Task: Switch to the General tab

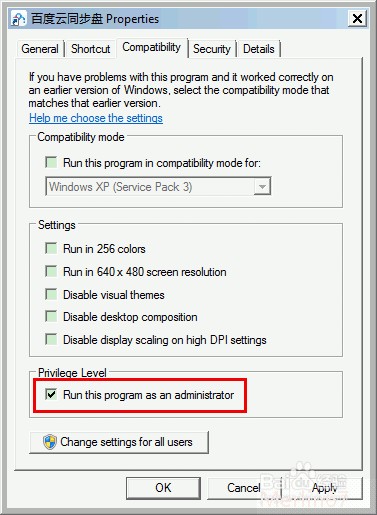Action: tap(40, 49)
